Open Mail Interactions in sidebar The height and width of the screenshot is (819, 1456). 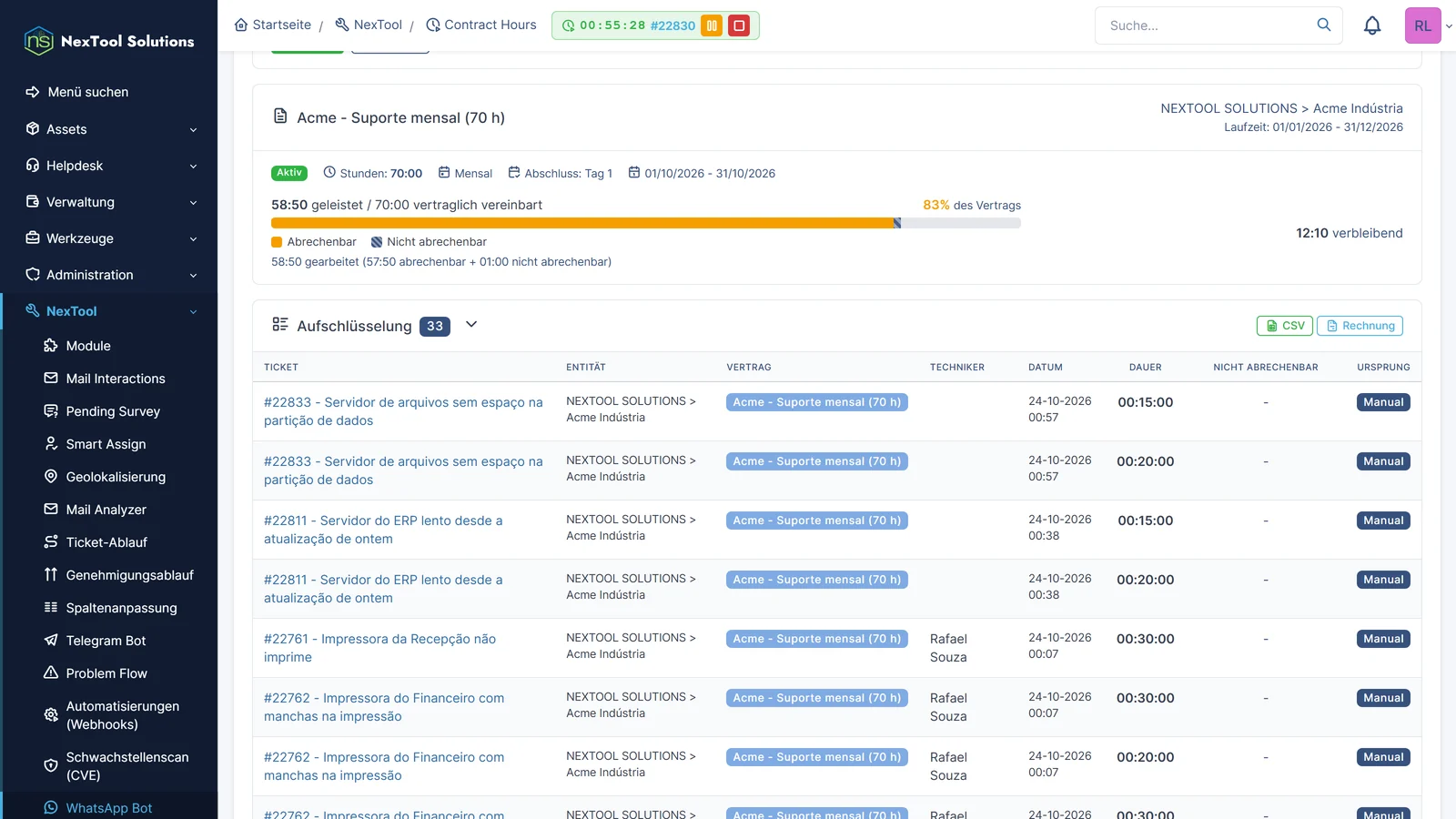[116, 379]
